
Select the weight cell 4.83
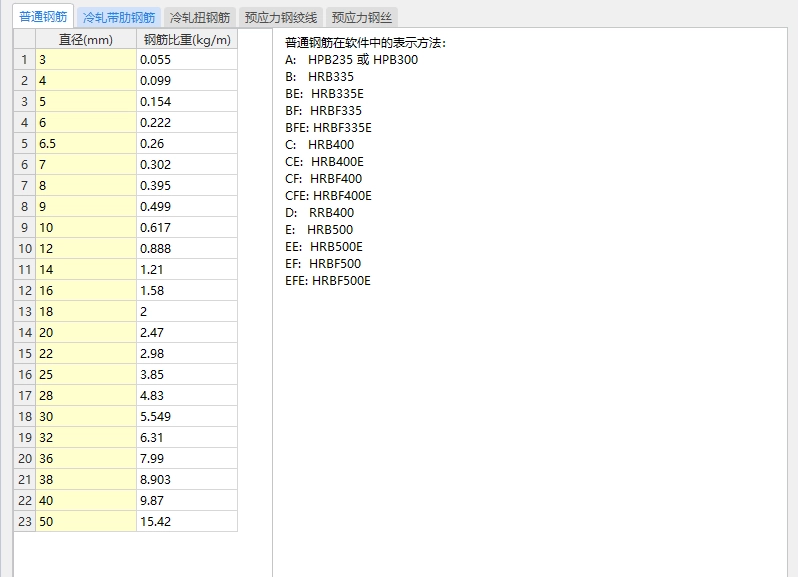[187, 395]
